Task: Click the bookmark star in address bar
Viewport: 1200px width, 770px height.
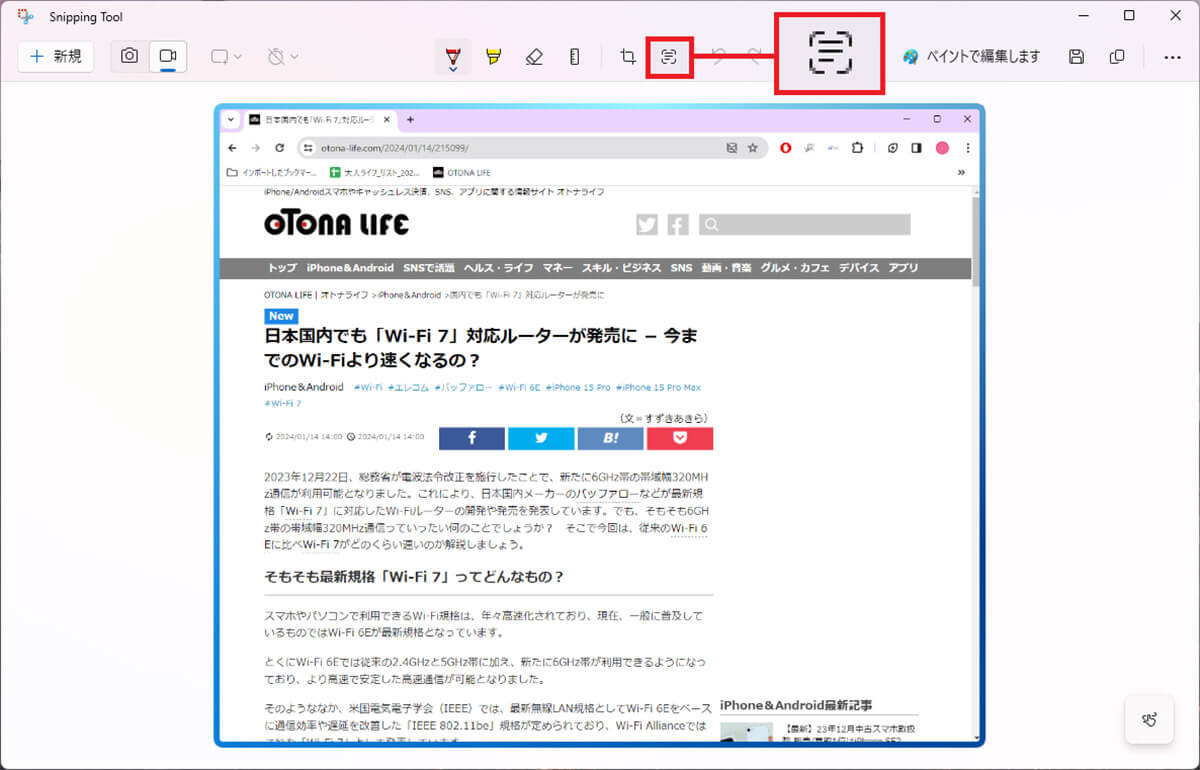Action: (x=753, y=147)
